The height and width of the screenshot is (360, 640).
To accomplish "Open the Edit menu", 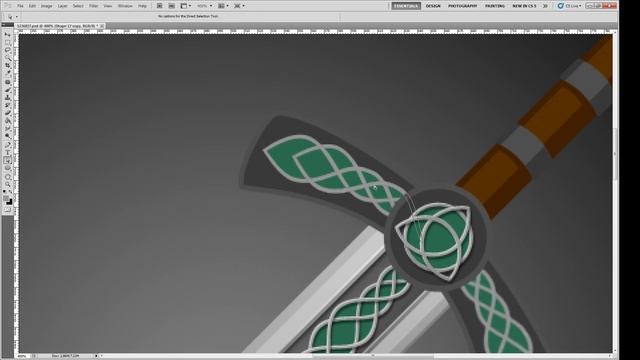I will pyautogui.click(x=32, y=6).
